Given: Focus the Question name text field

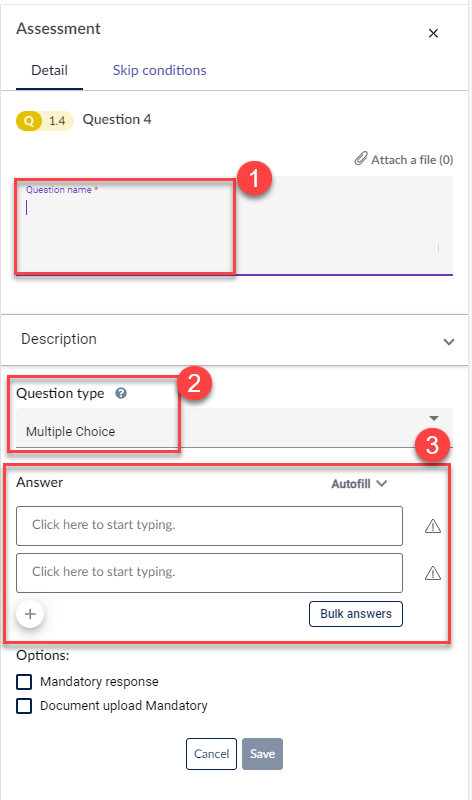Looking at the screenshot, I should [234, 226].
